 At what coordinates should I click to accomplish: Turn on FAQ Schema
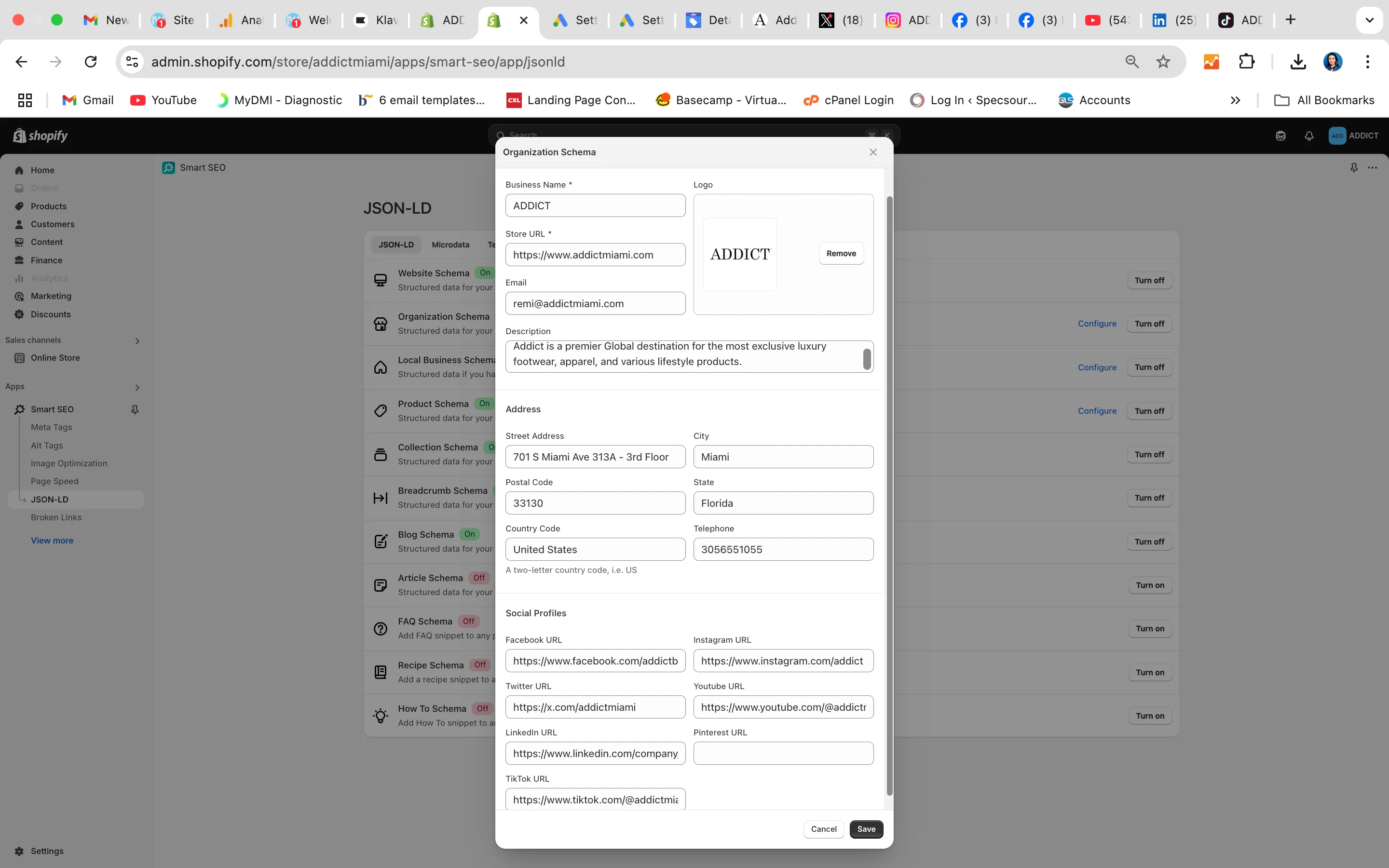coord(1150,629)
